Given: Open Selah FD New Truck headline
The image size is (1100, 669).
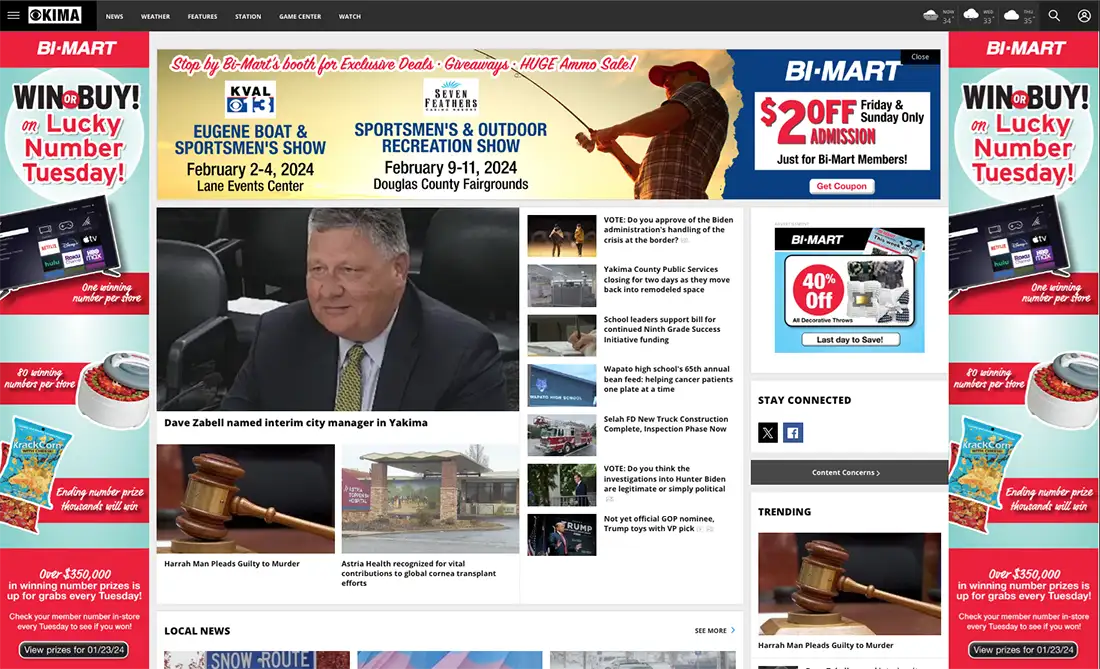Looking at the screenshot, I should pos(666,424).
